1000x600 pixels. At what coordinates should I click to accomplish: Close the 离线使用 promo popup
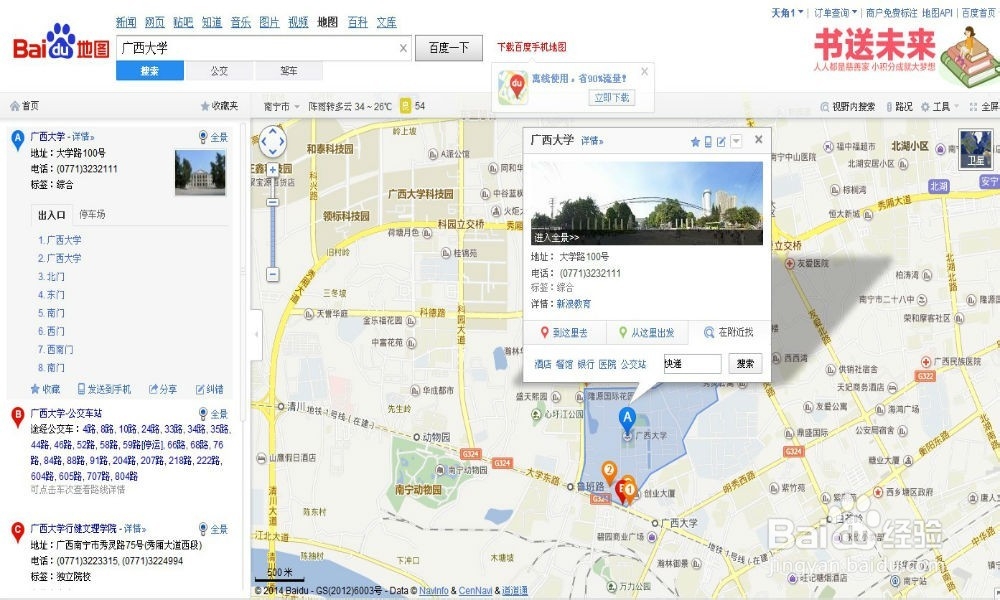[x=645, y=71]
